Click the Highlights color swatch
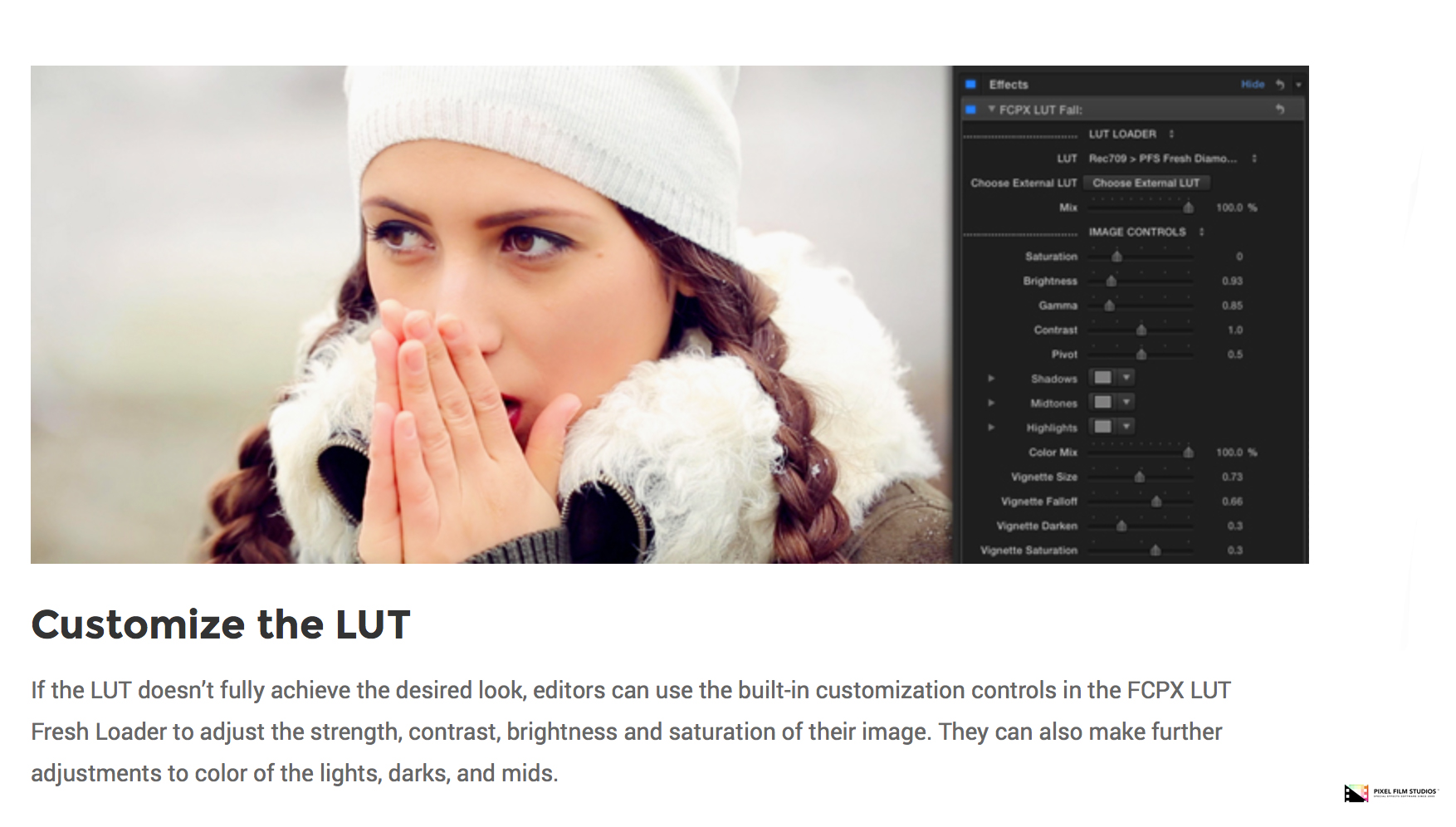 [x=1103, y=427]
